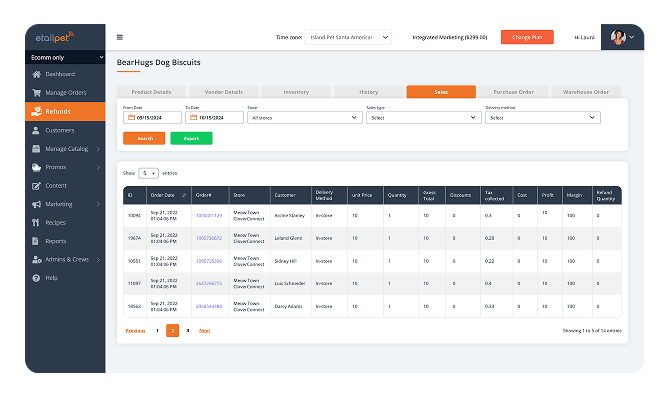The height and width of the screenshot is (398, 669).
Task: Open Leland Glenn's order number link
Action: click(x=209, y=238)
